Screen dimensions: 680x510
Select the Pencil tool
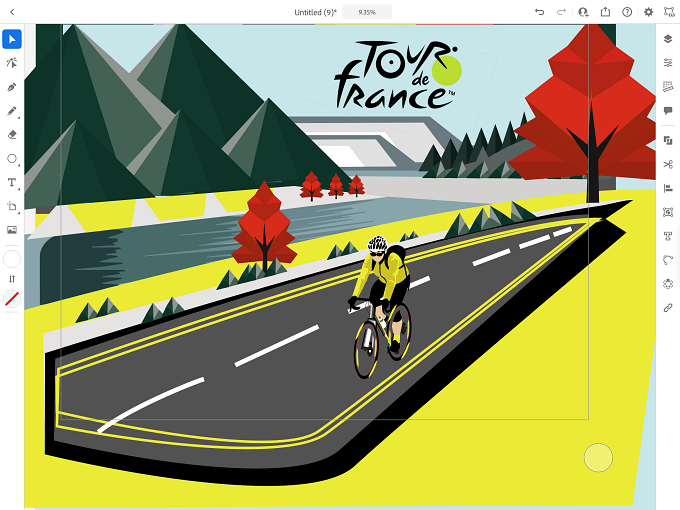[x=12, y=111]
